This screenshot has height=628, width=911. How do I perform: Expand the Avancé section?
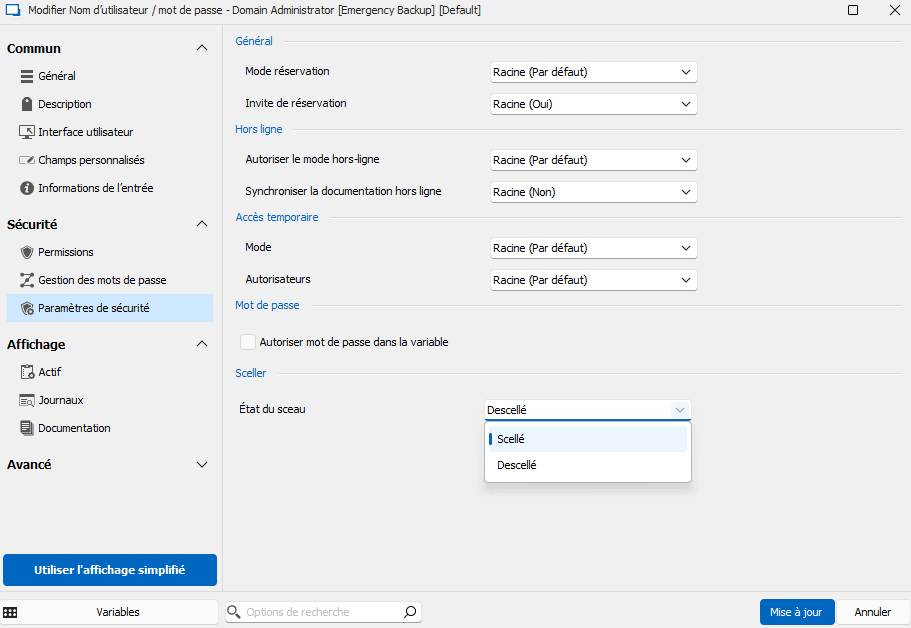click(x=200, y=464)
